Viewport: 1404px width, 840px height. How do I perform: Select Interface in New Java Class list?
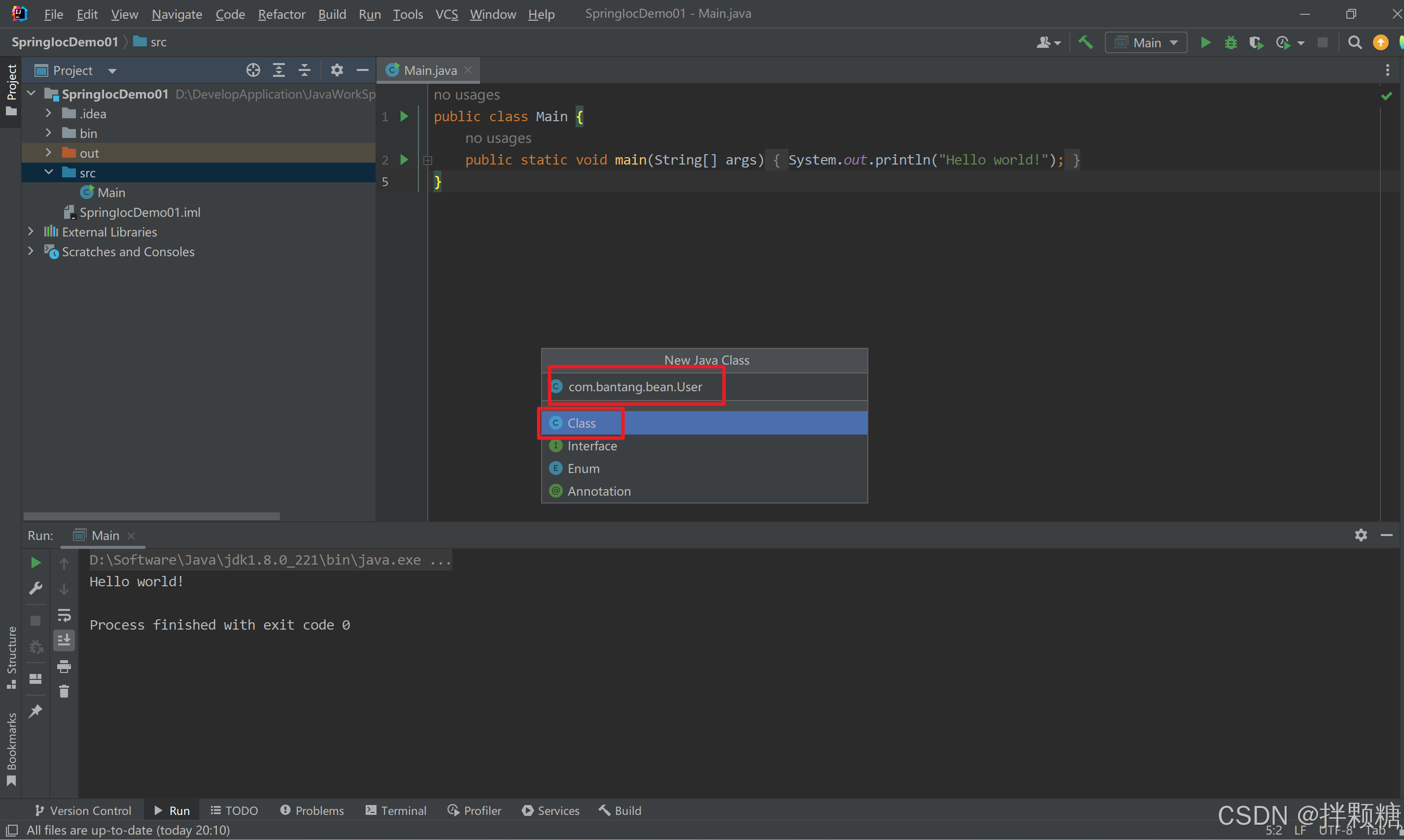pos(591,446)
